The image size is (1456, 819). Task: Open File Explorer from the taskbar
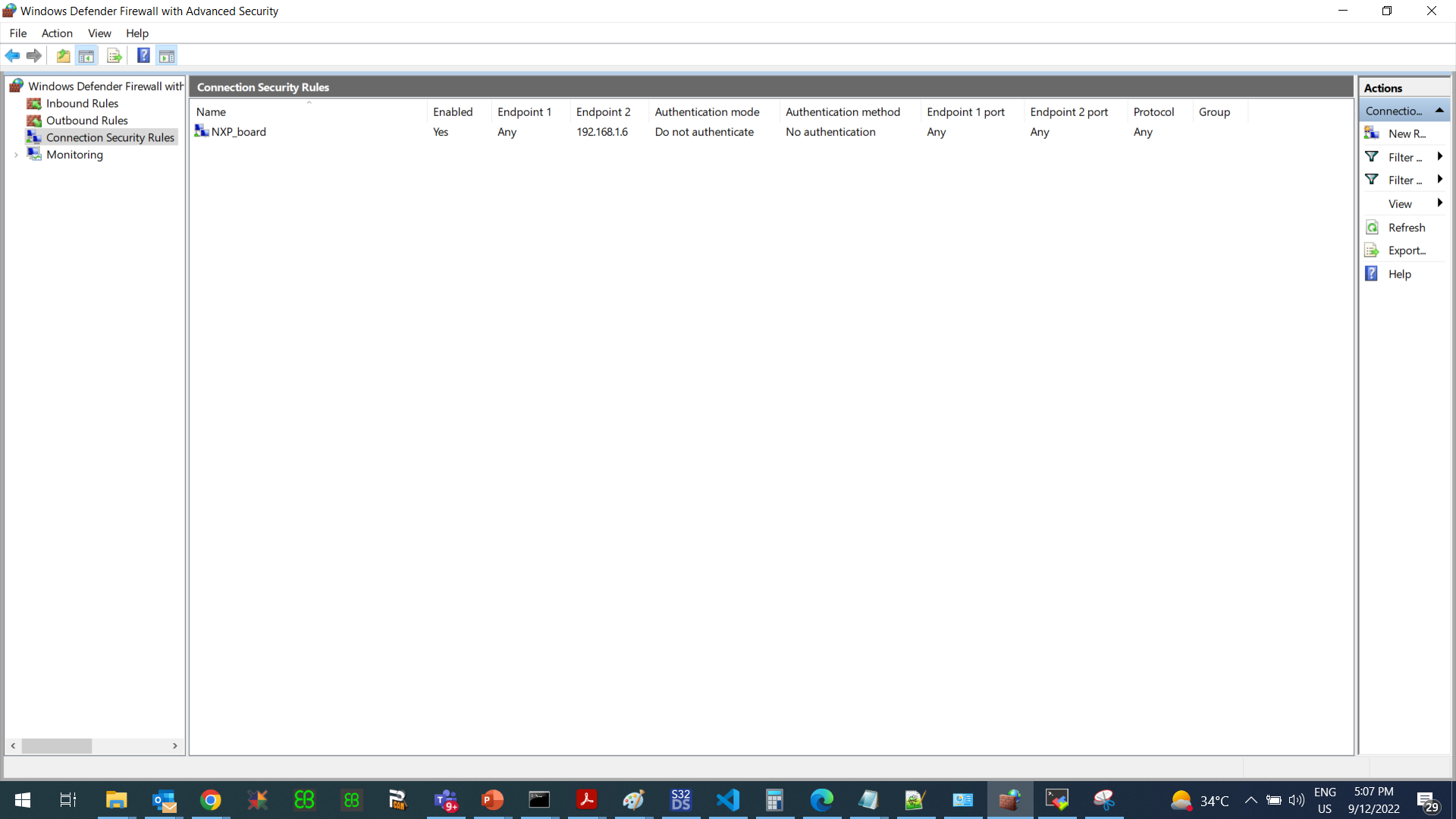(x=116, y=800)
